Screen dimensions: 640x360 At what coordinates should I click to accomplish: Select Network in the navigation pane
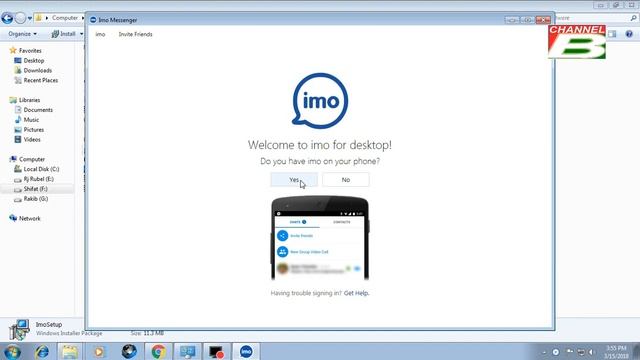coord(29,218)
